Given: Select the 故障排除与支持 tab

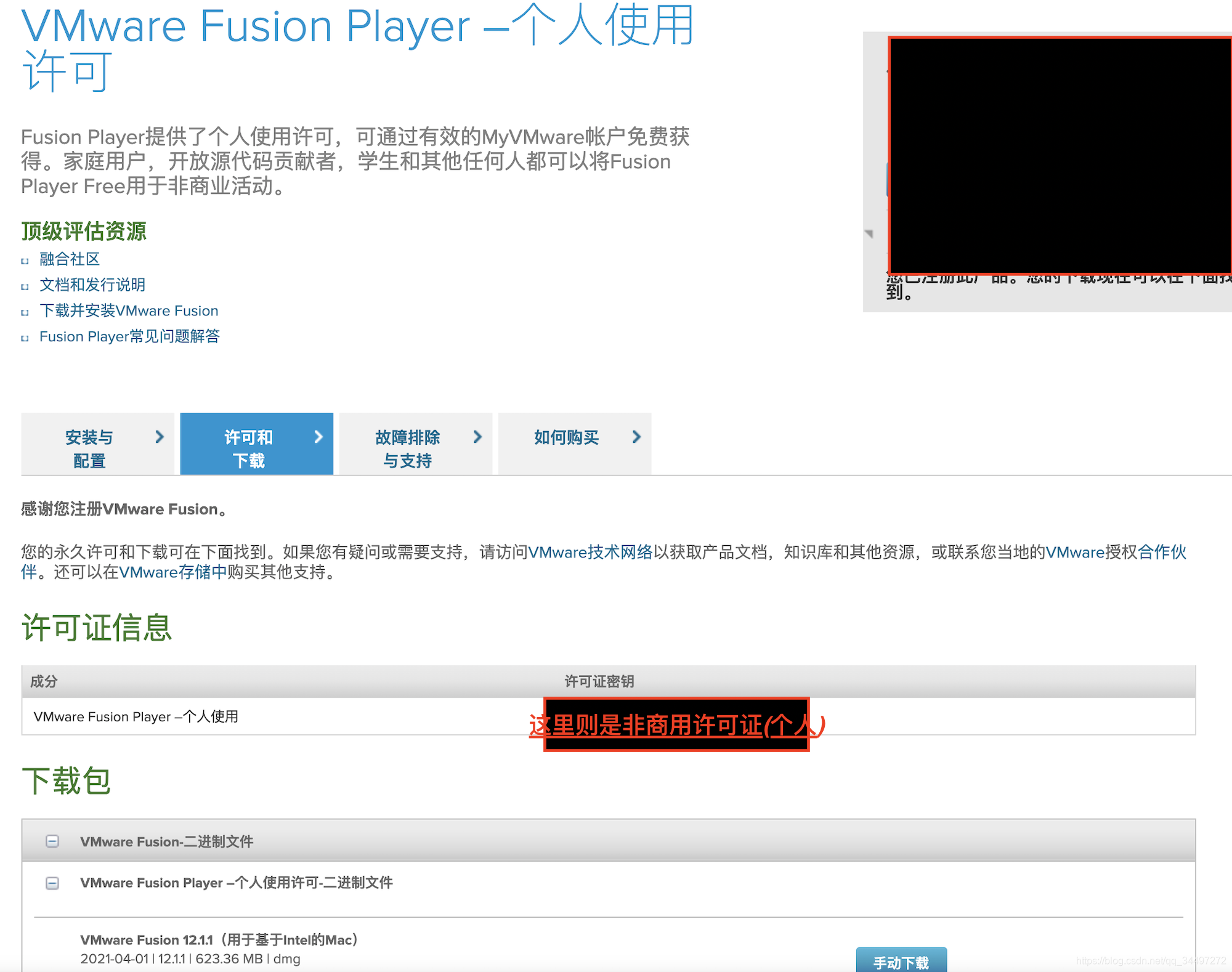Looking at the screenshot, I should tap(407, 448).
